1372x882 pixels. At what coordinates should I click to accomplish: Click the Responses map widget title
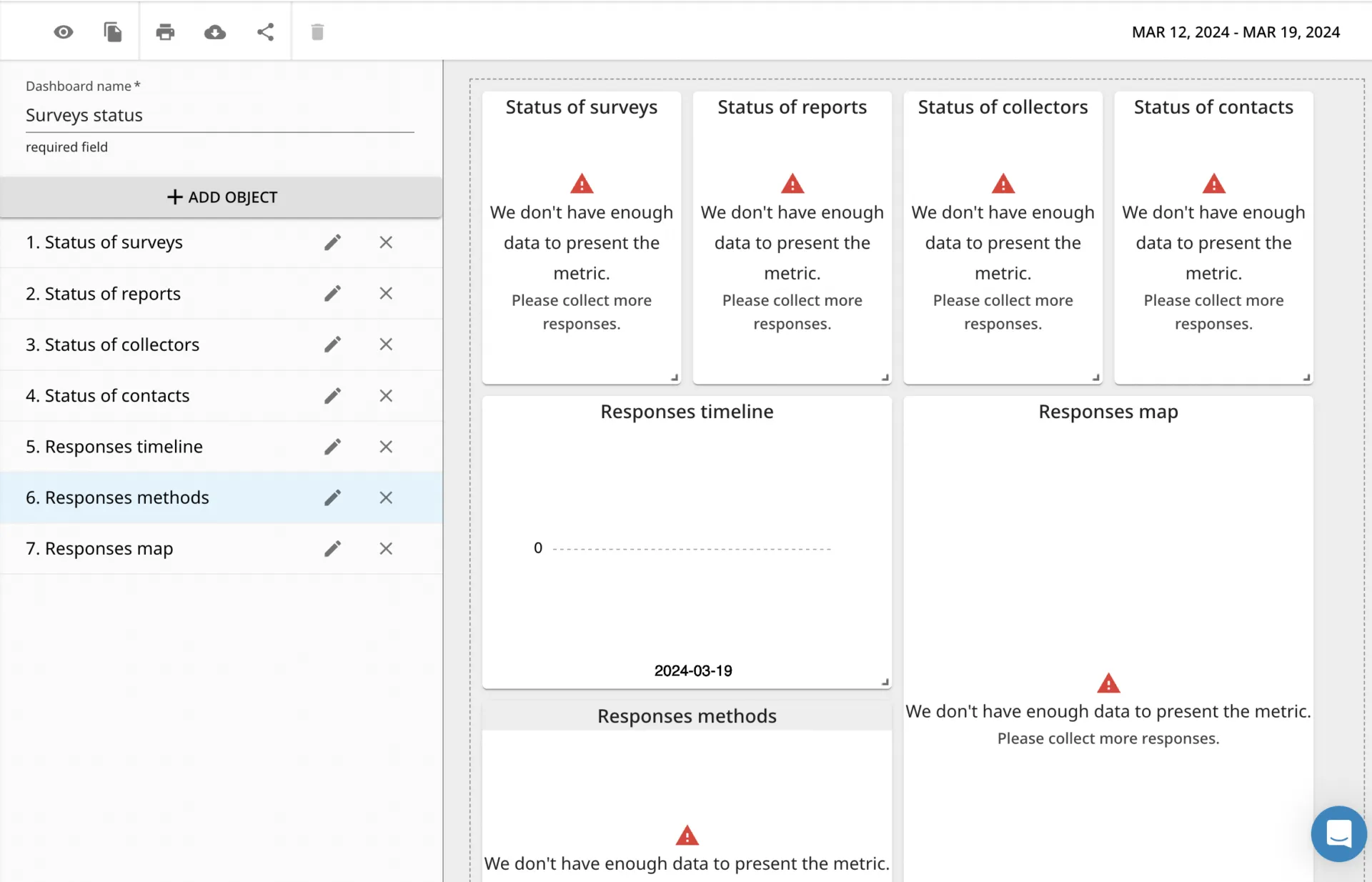point(1108,412)
